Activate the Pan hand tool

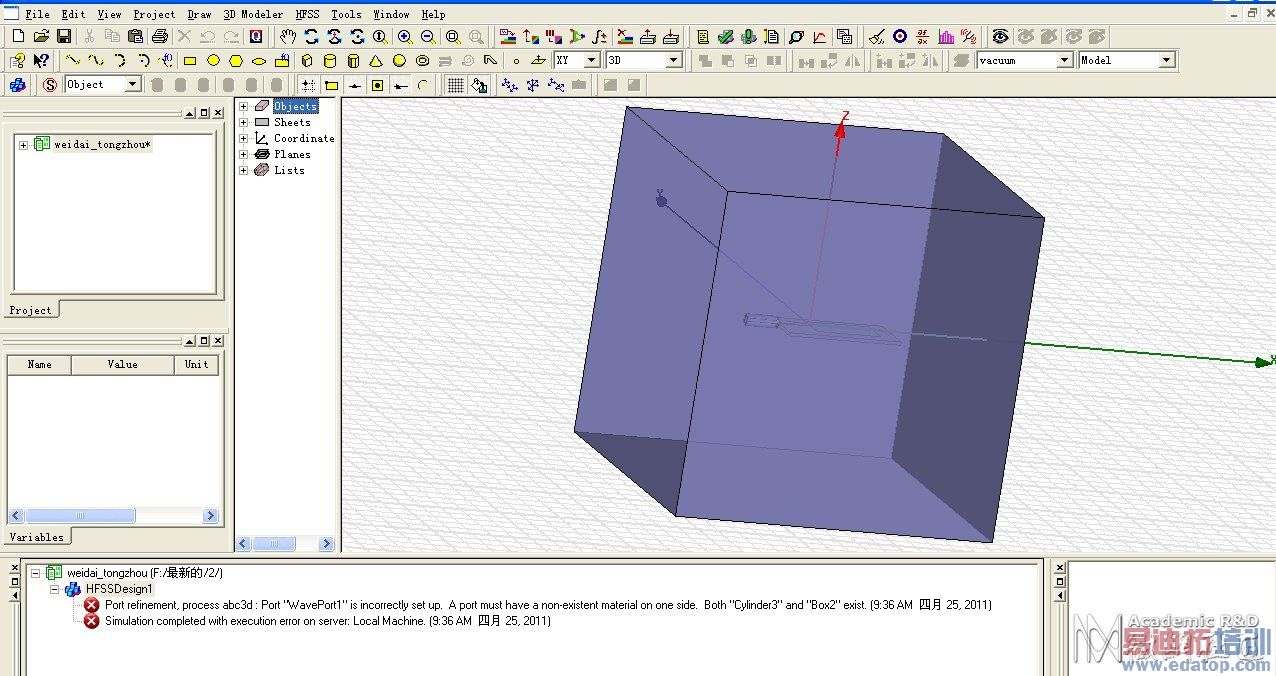coord(288,37)
